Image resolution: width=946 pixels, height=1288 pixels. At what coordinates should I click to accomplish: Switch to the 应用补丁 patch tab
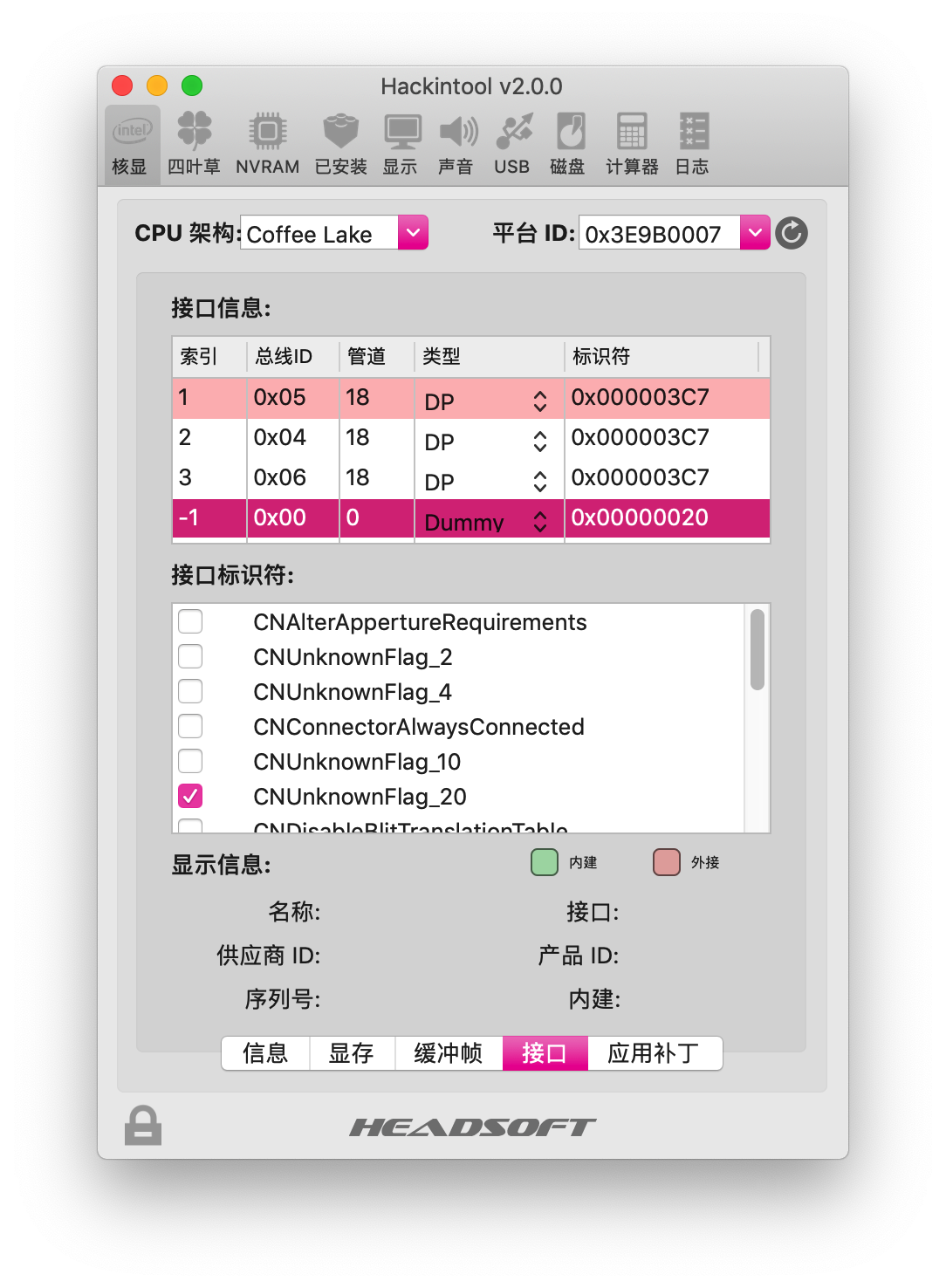point(655,1053)
